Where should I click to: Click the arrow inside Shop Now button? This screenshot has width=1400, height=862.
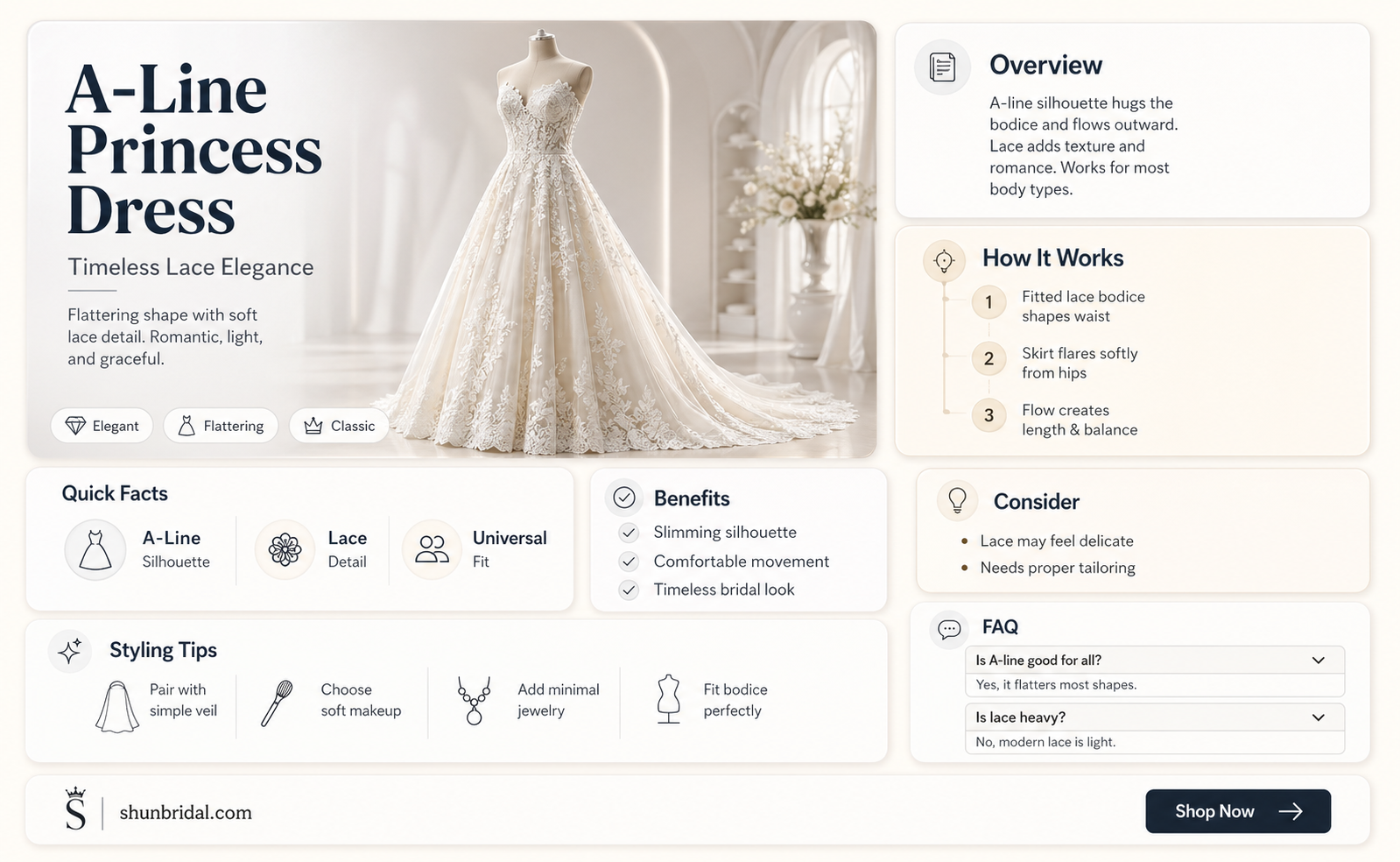[x=1291, y=812]
